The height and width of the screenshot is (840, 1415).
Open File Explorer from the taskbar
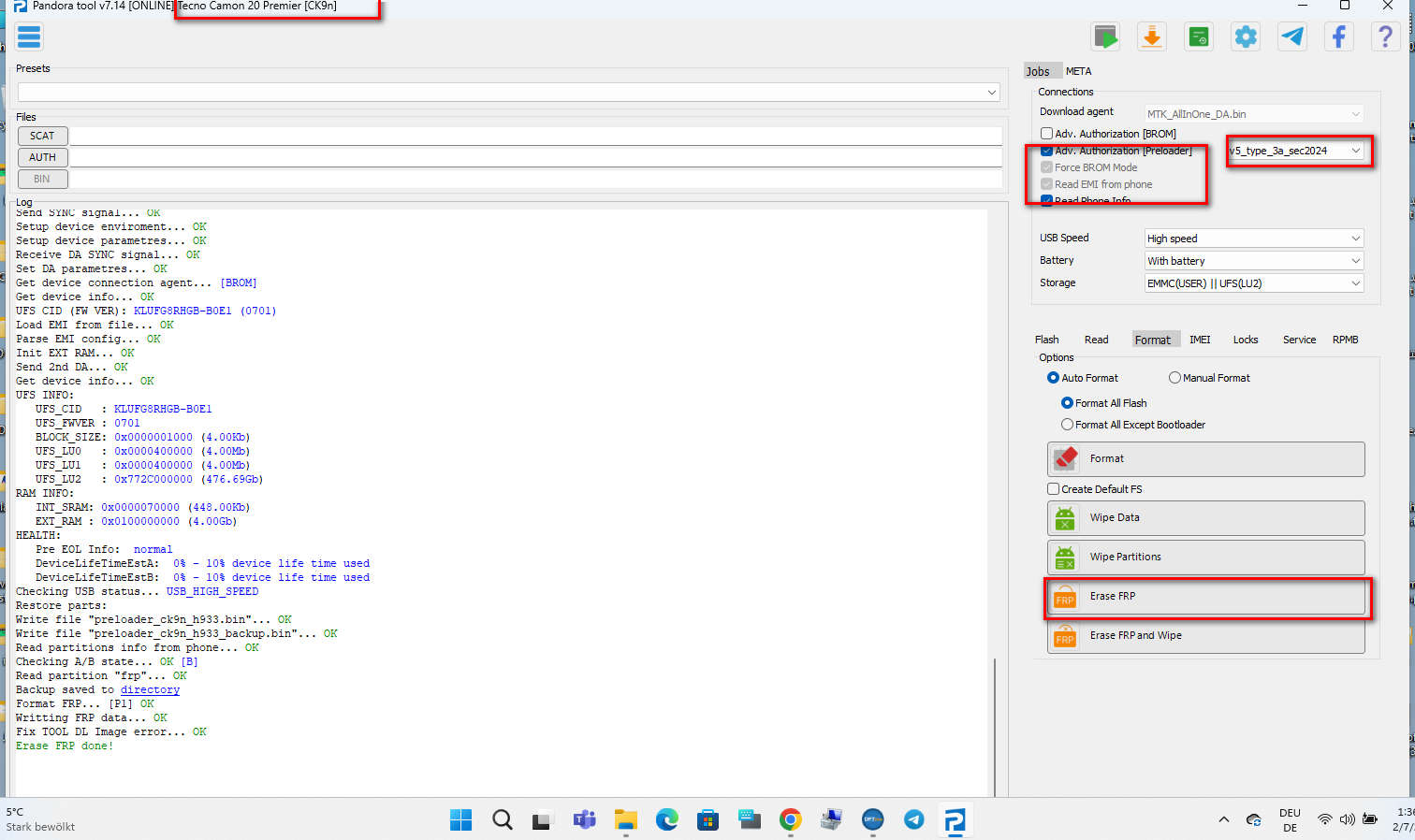tap(625, 820)
